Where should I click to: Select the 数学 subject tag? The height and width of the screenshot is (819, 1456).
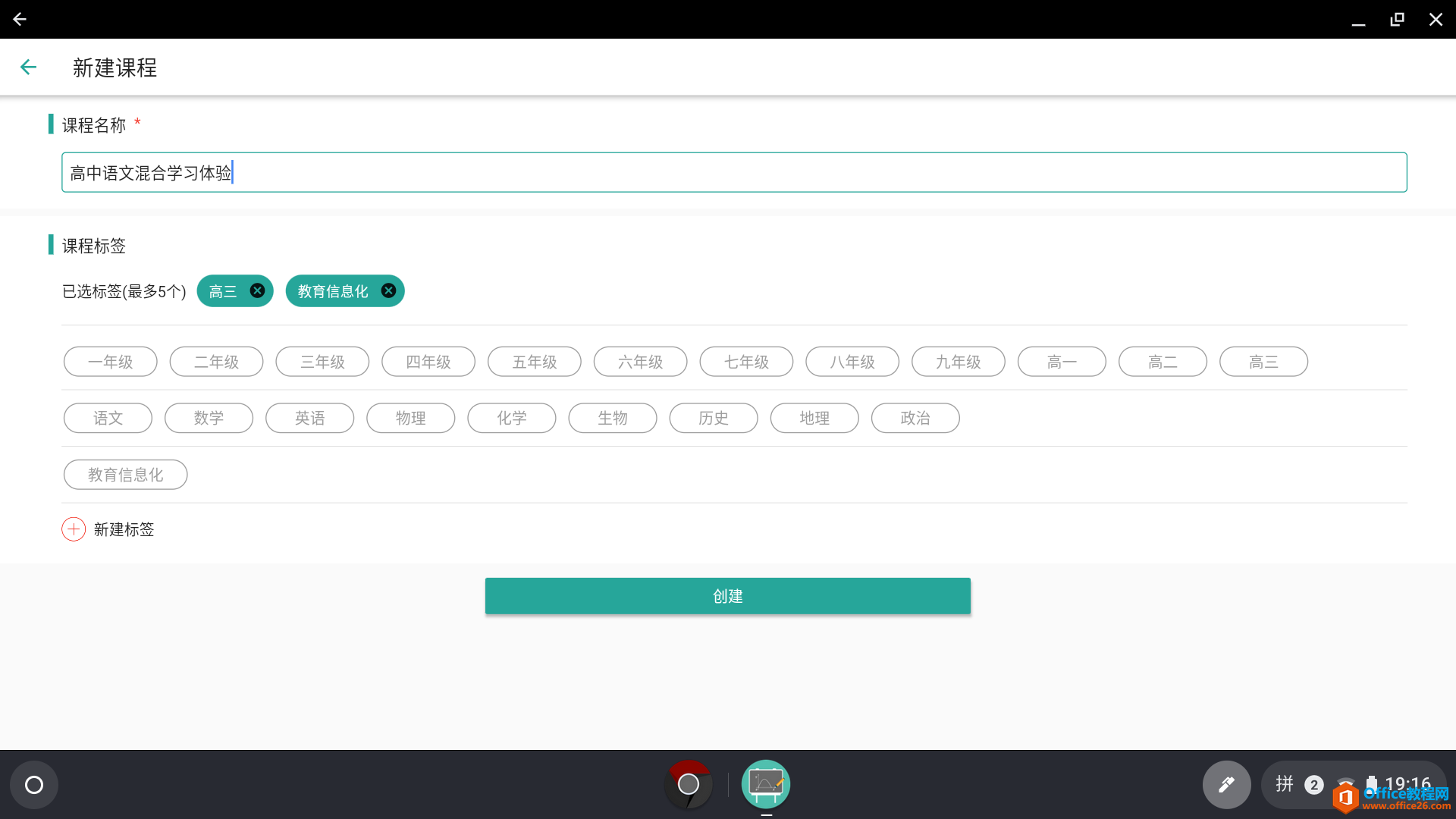pos(209,418)
